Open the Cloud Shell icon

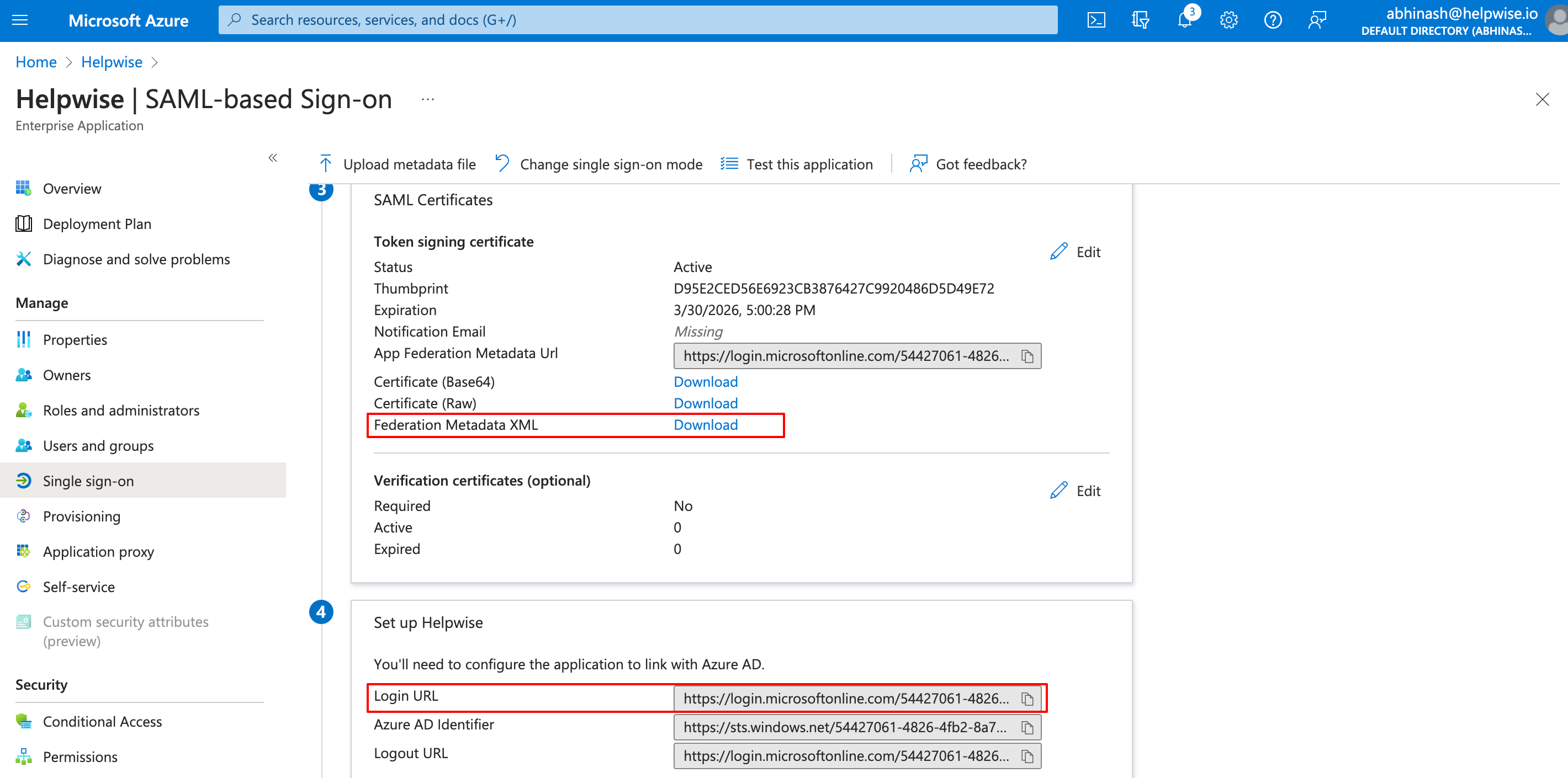click(1096, 20)
